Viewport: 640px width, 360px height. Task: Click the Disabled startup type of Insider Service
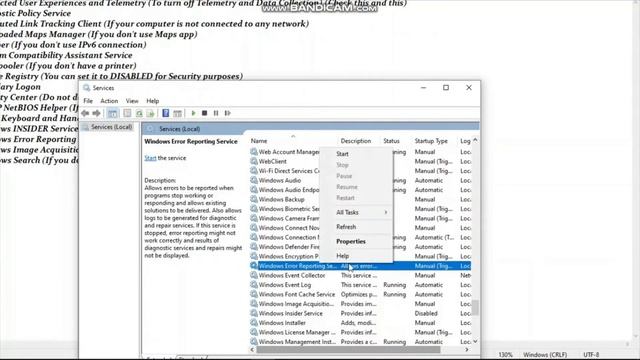click(426, 313)
